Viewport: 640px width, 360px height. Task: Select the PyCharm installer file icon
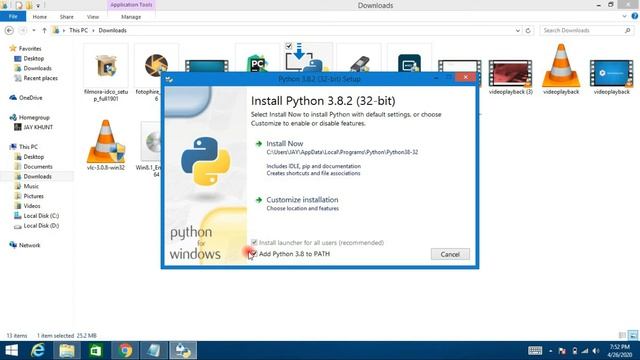pyautogui.click(x=257, y=63)
